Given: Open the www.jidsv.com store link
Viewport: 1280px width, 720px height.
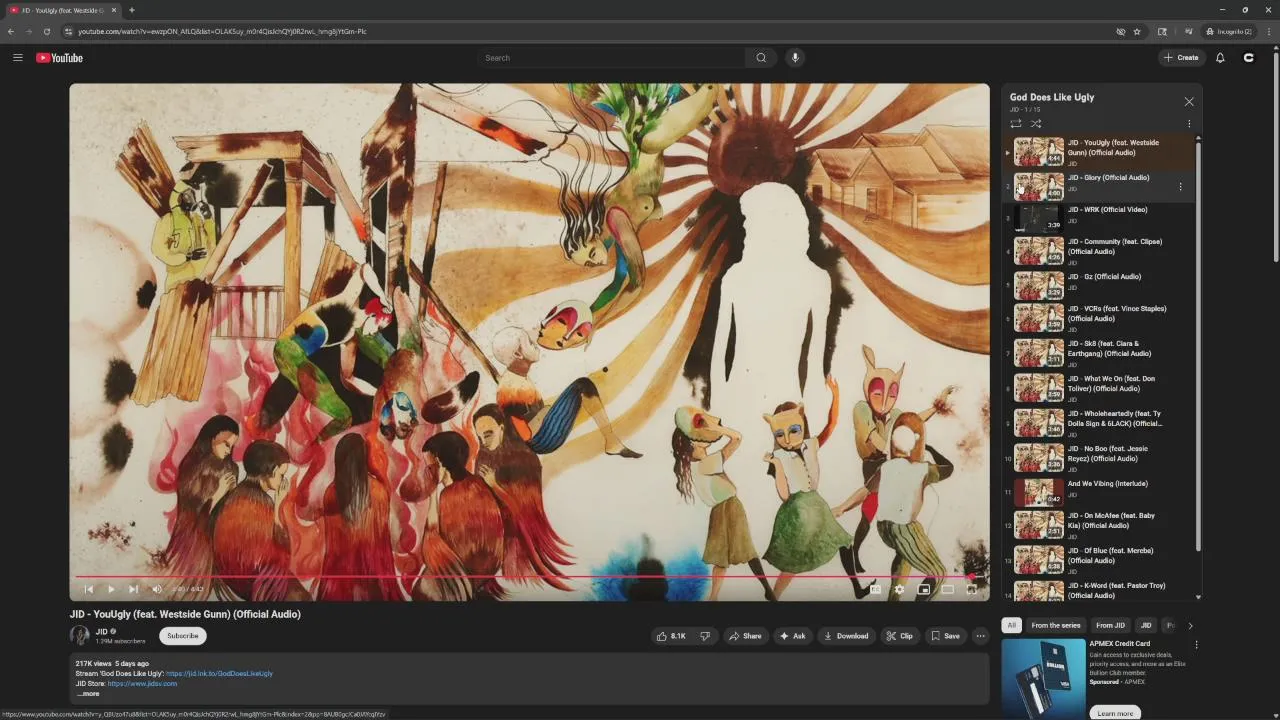Looking at the screenshot, I should [142, 684].
